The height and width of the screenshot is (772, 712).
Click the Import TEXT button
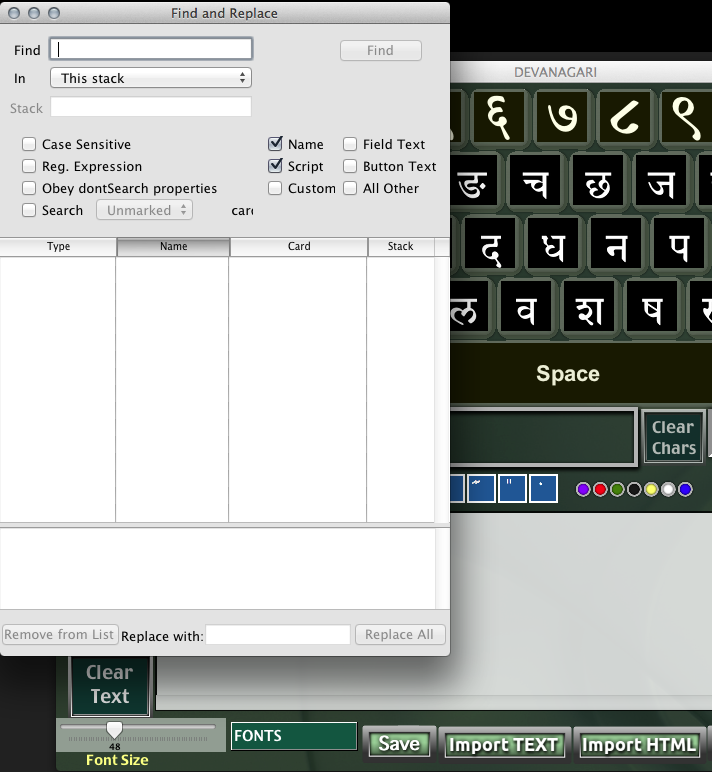[505, 744]
